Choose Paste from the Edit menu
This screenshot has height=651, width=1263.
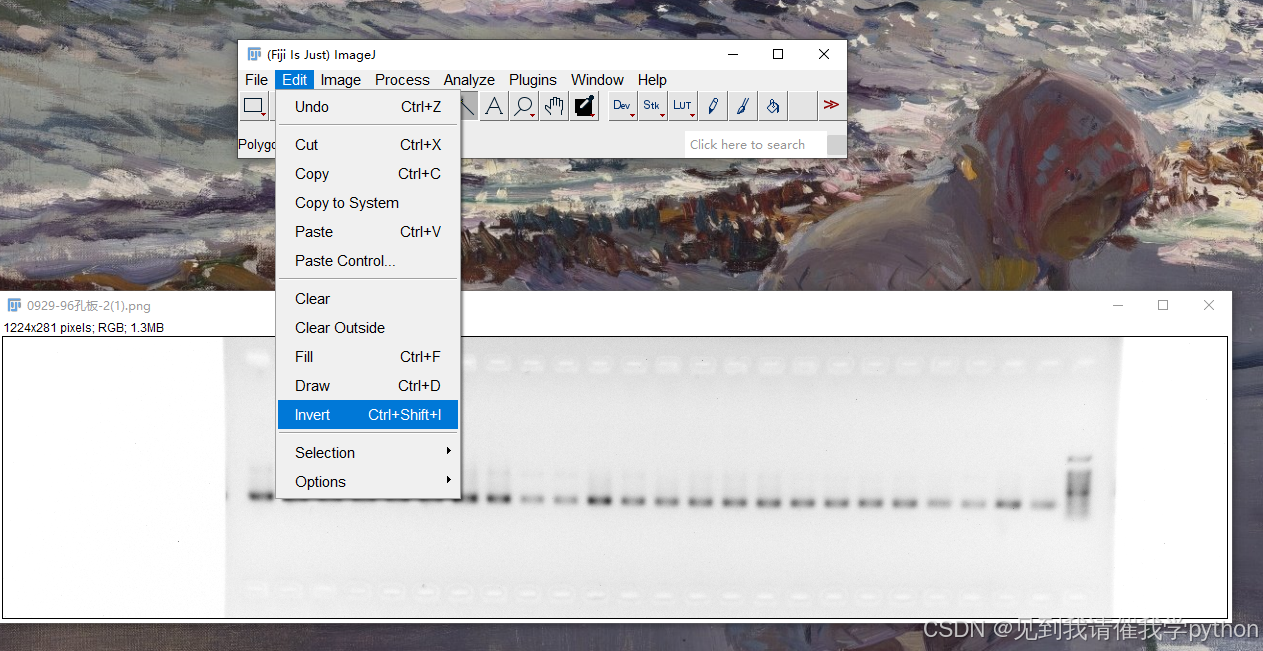[x=368, y=232]
